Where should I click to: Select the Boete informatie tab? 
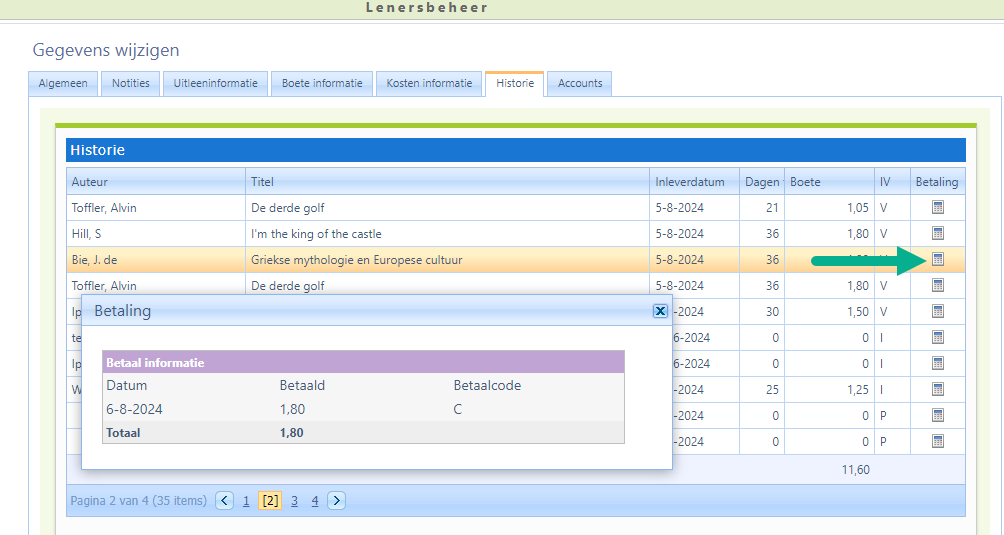(x=322, y=84)
